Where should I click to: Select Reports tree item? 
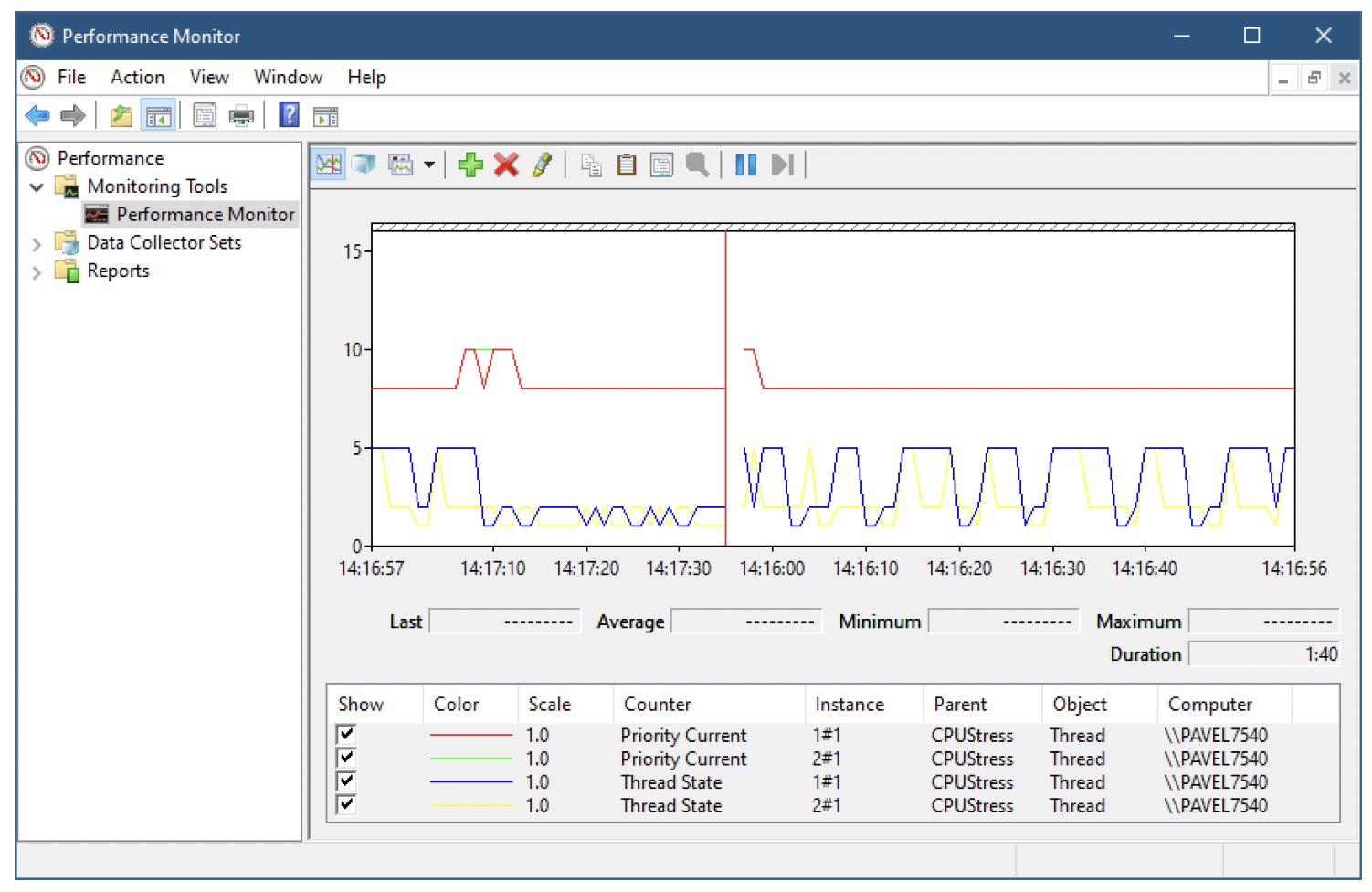pos(118,271)
